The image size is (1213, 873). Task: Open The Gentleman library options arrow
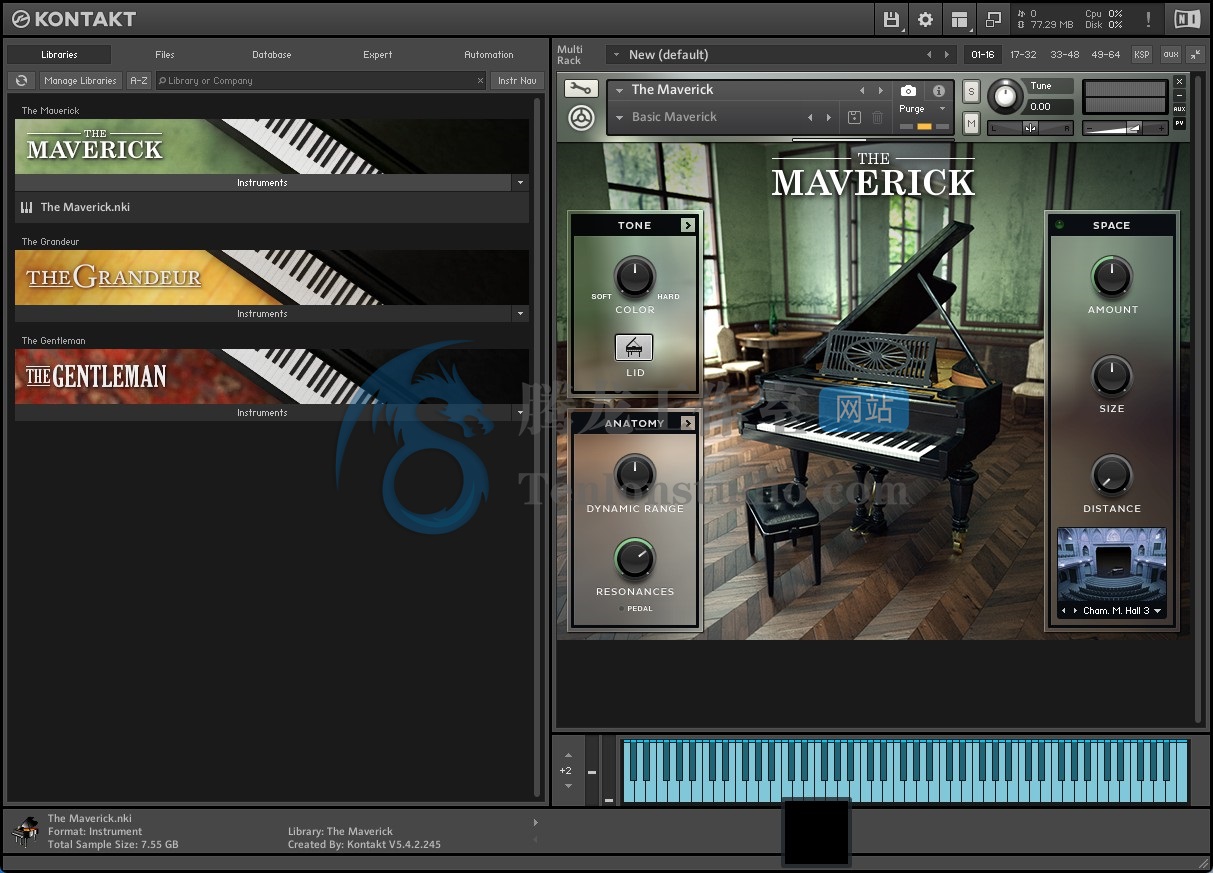pos(519,413)
